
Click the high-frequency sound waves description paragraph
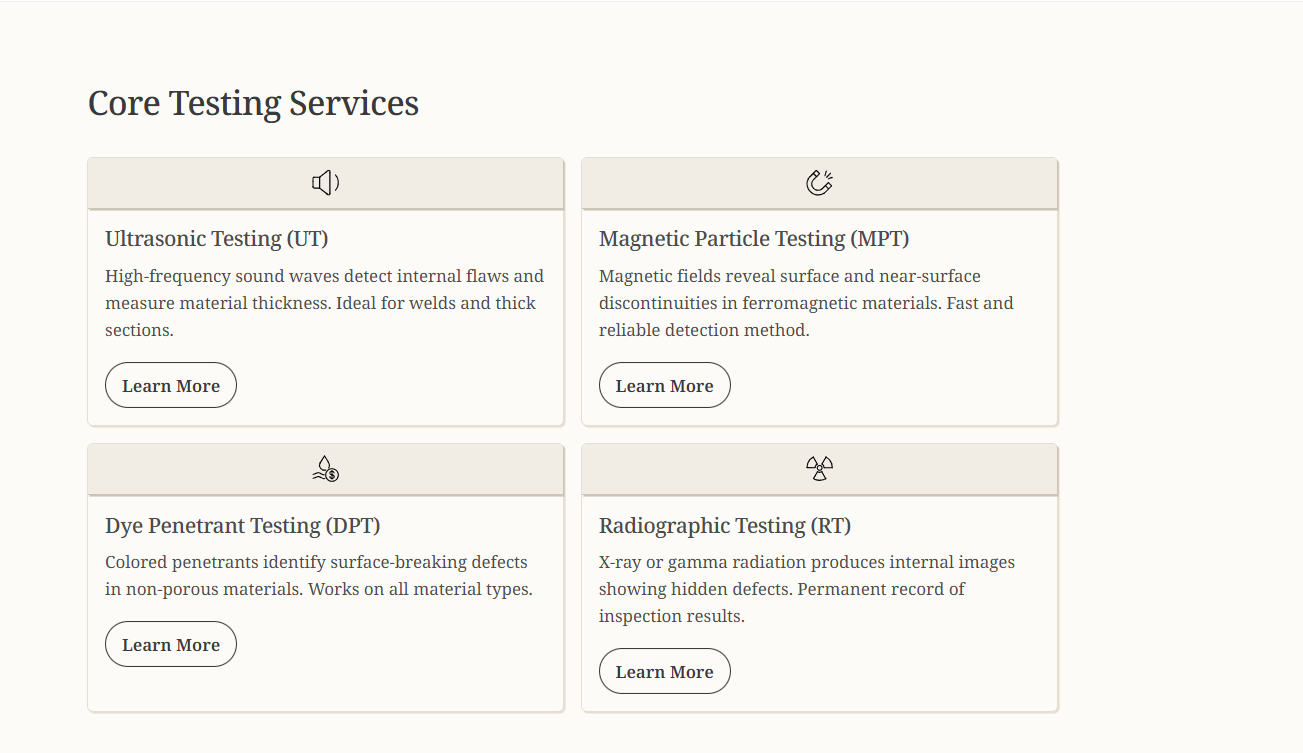324,303
